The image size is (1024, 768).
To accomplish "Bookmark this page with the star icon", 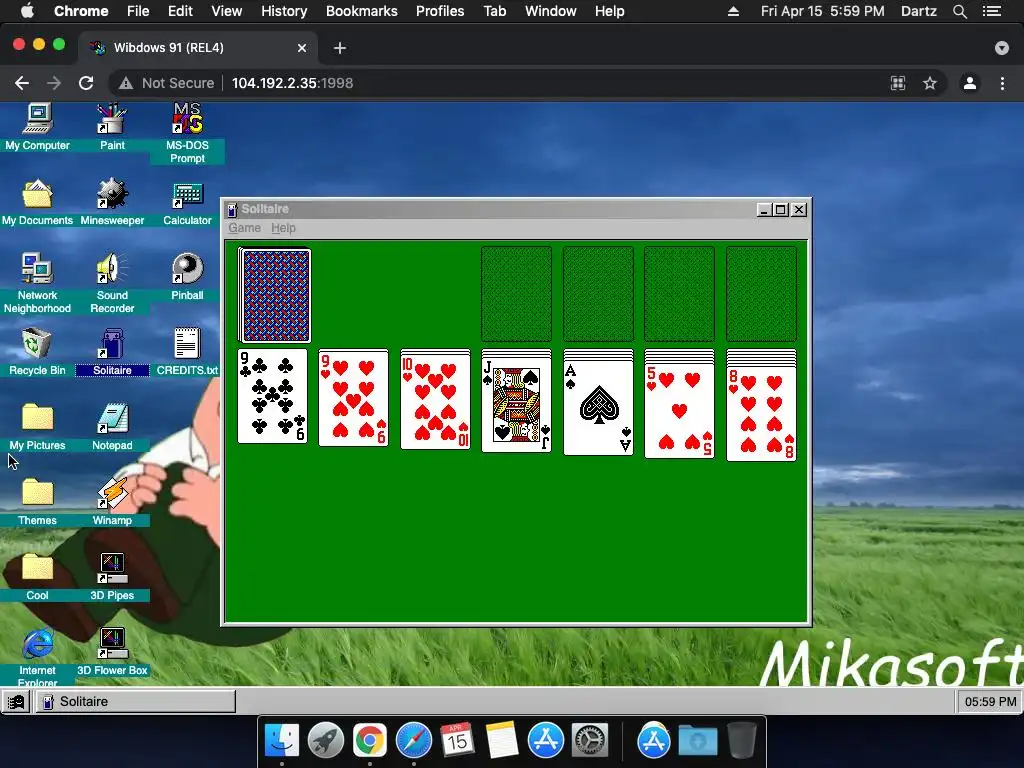I will click(930, 83).
